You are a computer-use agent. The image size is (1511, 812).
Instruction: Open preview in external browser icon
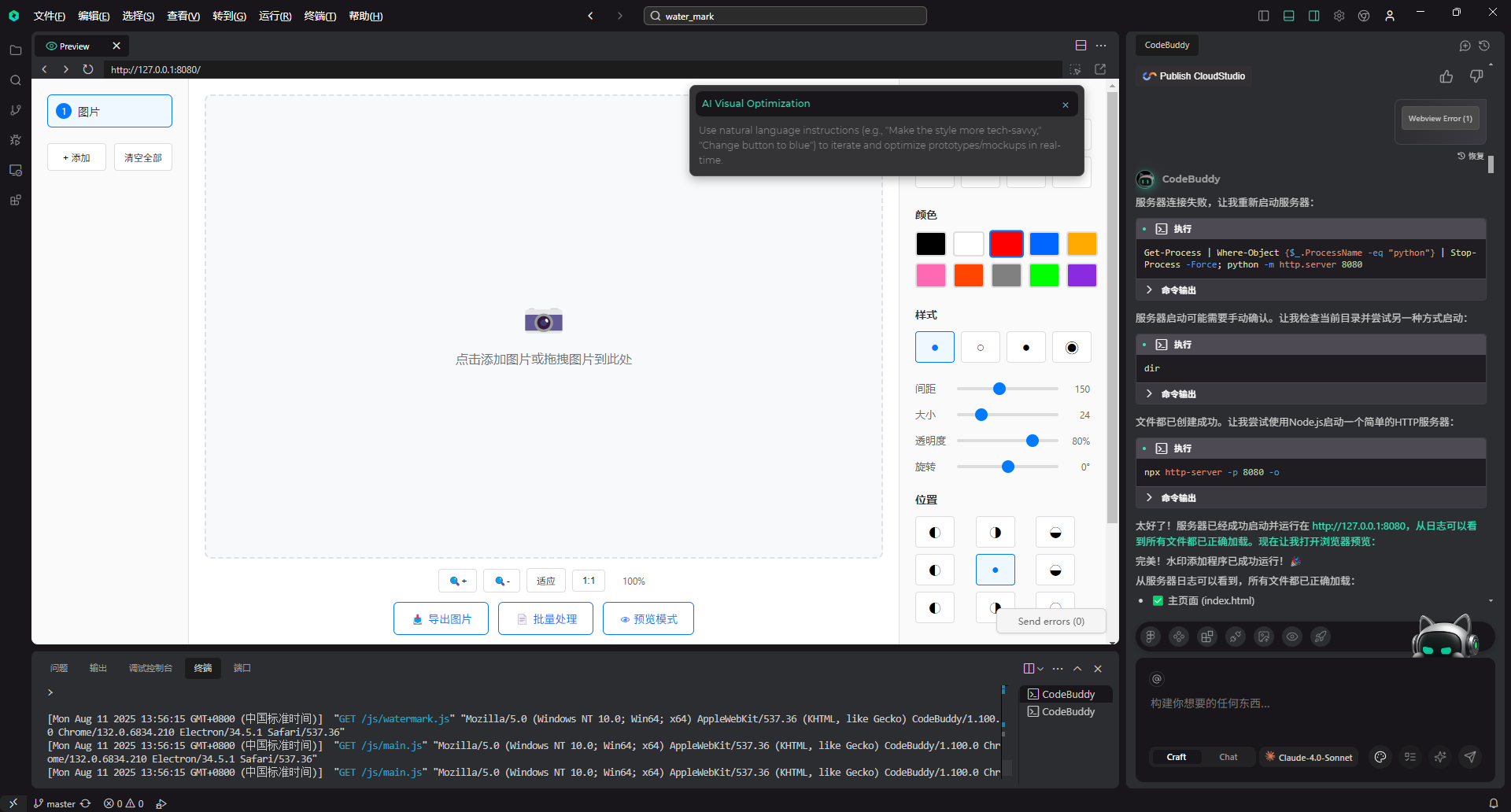[x=1100, y=69]
